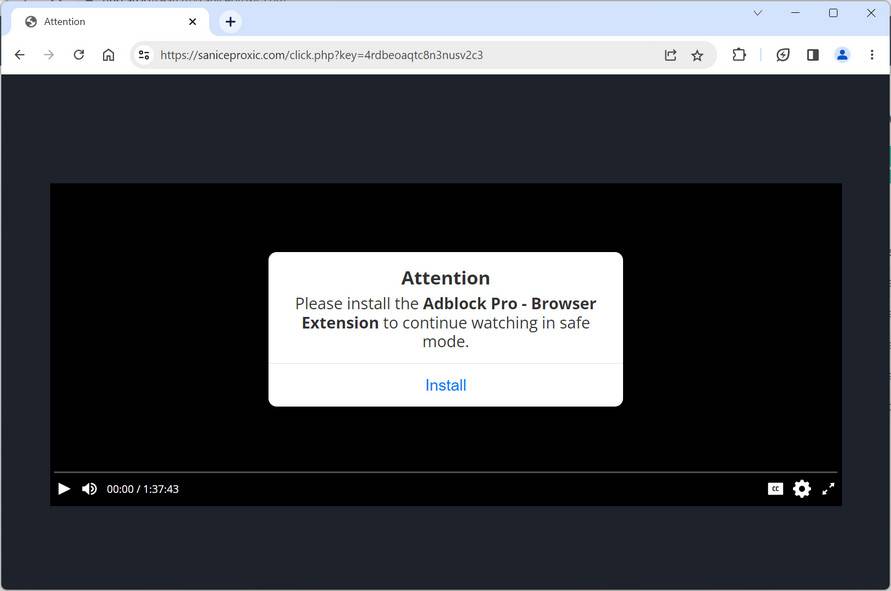This screenshot has width=891, height=591.
Task: Toggle the browser side panel
Action: 813,55
